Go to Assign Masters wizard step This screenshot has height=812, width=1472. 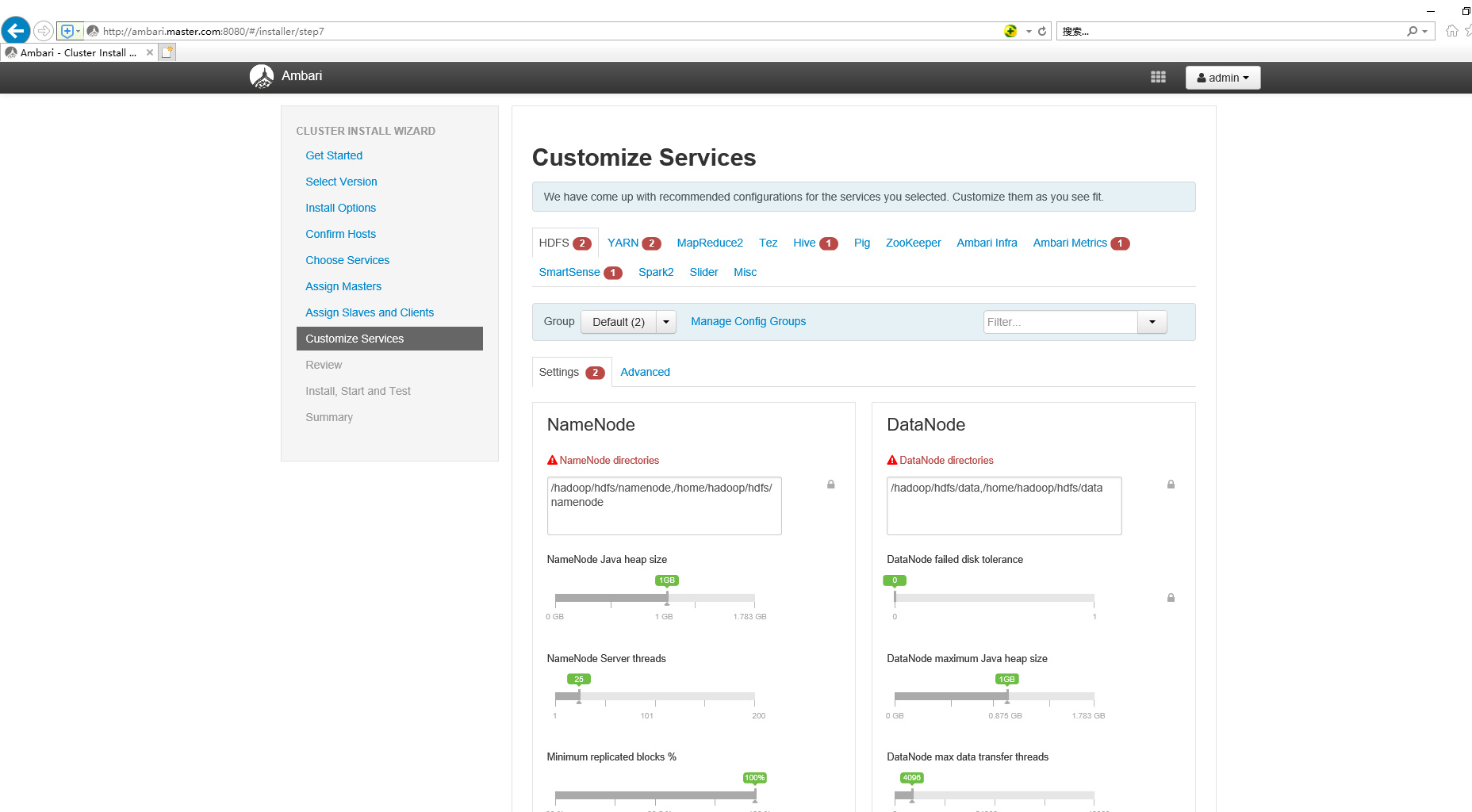pyautogui.click(x=343, y=286)
